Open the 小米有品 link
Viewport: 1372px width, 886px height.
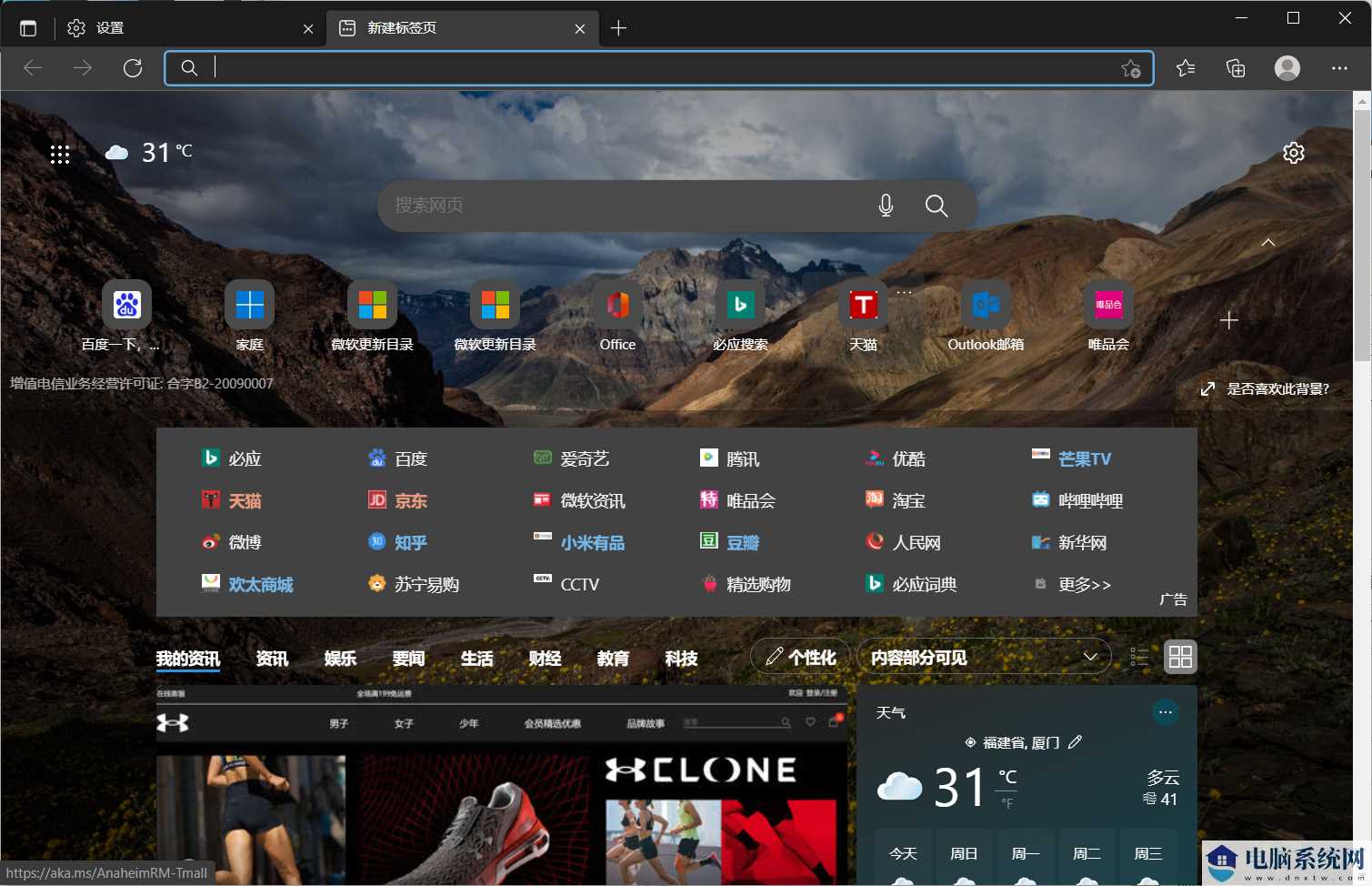coord(579,542)
